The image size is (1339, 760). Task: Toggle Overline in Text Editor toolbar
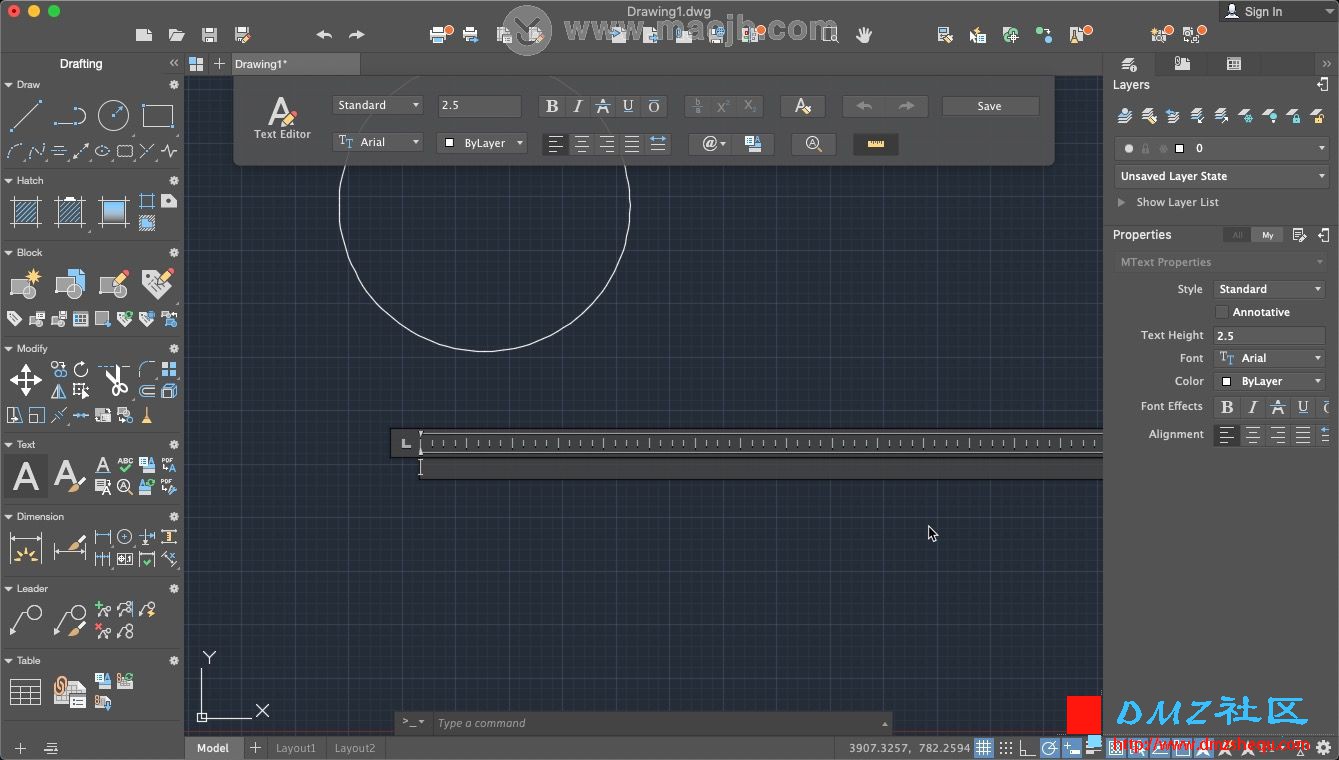pos(654,106)
